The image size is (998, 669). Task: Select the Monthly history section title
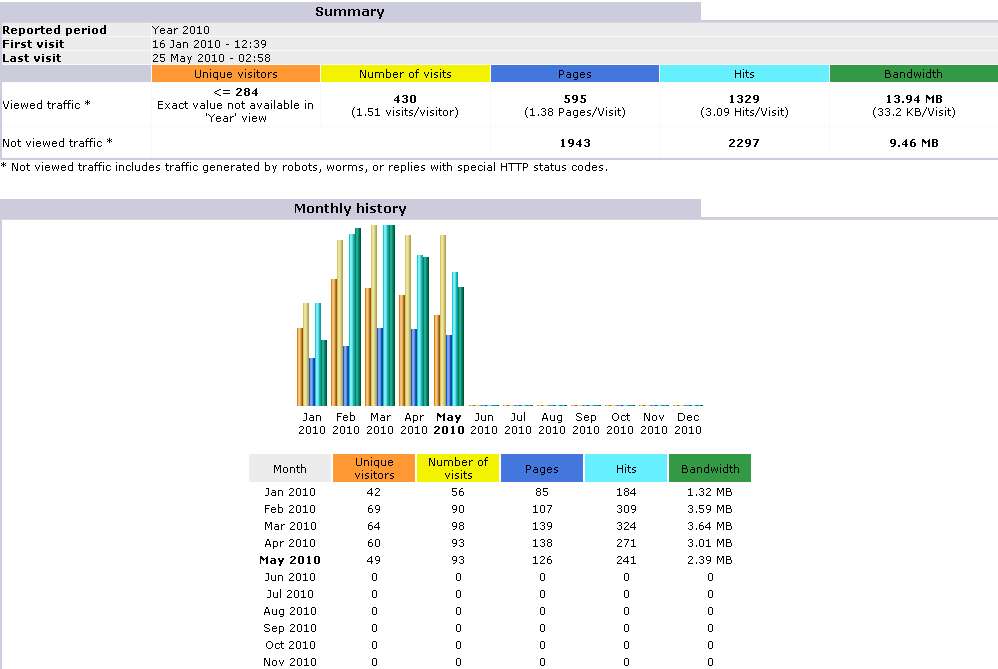pyautogui.click(x=349, y=209)
